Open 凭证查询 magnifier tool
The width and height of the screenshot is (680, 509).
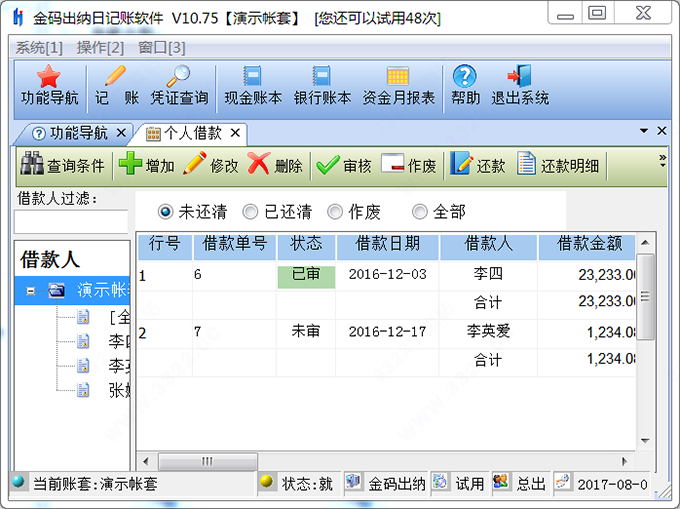click(179, 86)
